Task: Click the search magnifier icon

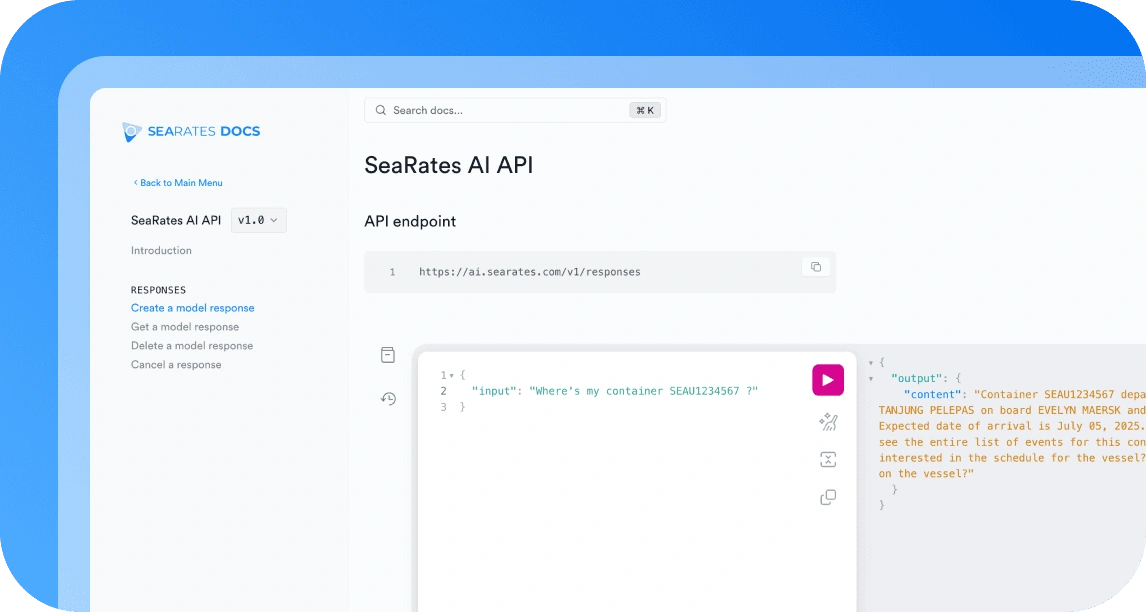Action: coord(381,110)
